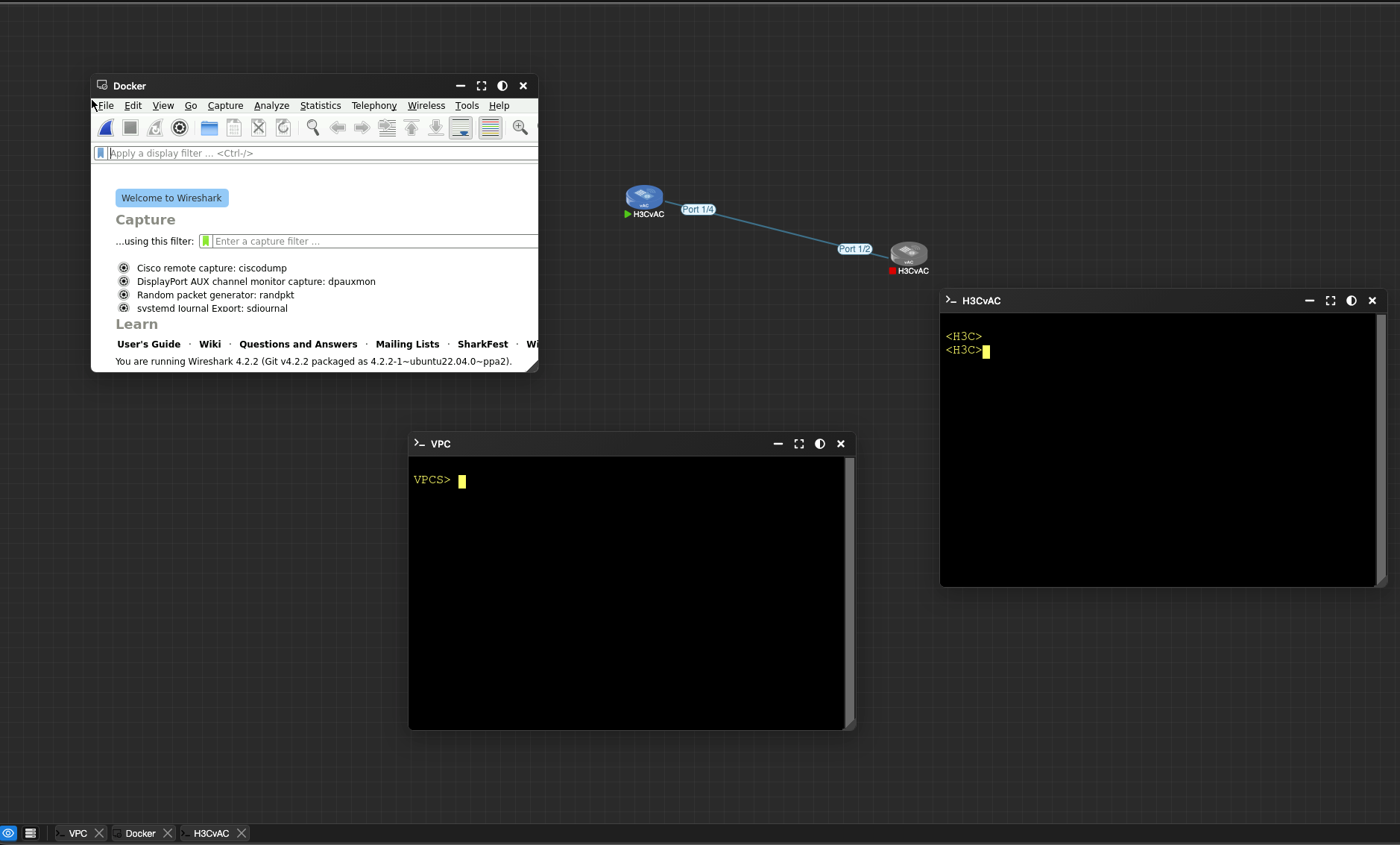Click the Port 1/4 link label
The width and height of the screenshot is (1400, 845).
coord(699,210)
